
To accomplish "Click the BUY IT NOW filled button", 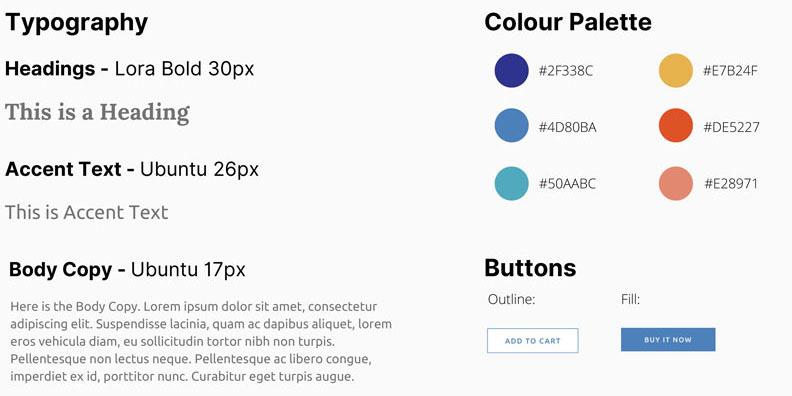I will [668, 339].
